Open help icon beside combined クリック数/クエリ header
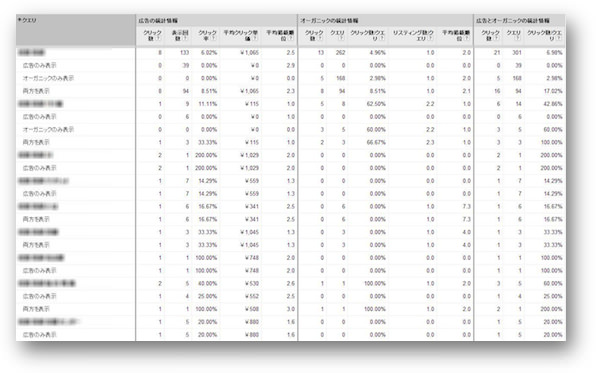Image resolution: width=596 pixels, height=373 pixels. pos(558,38)
